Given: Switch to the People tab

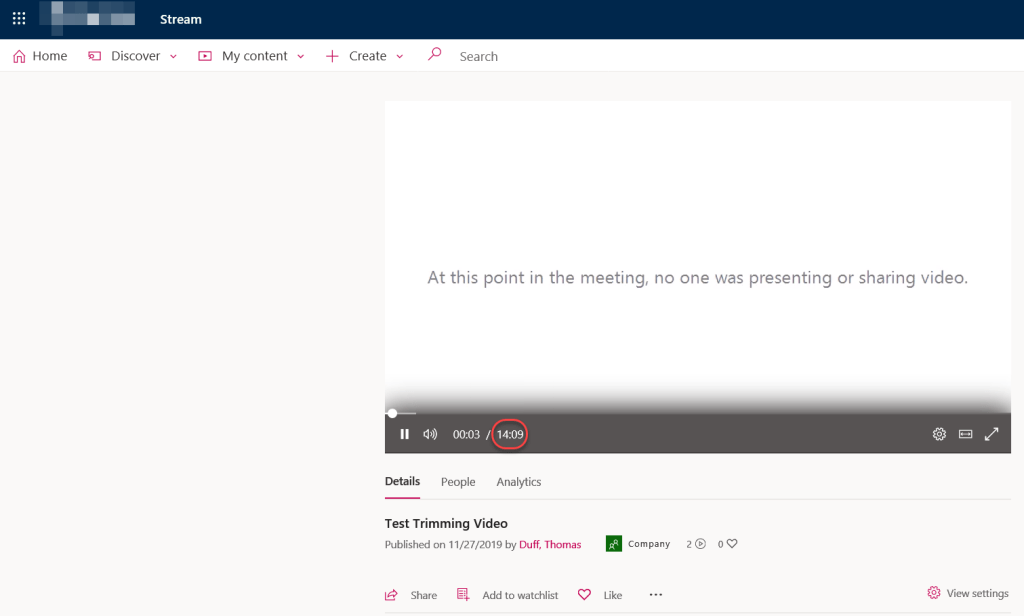Looking at the screenshot, I should click(458, 481).
